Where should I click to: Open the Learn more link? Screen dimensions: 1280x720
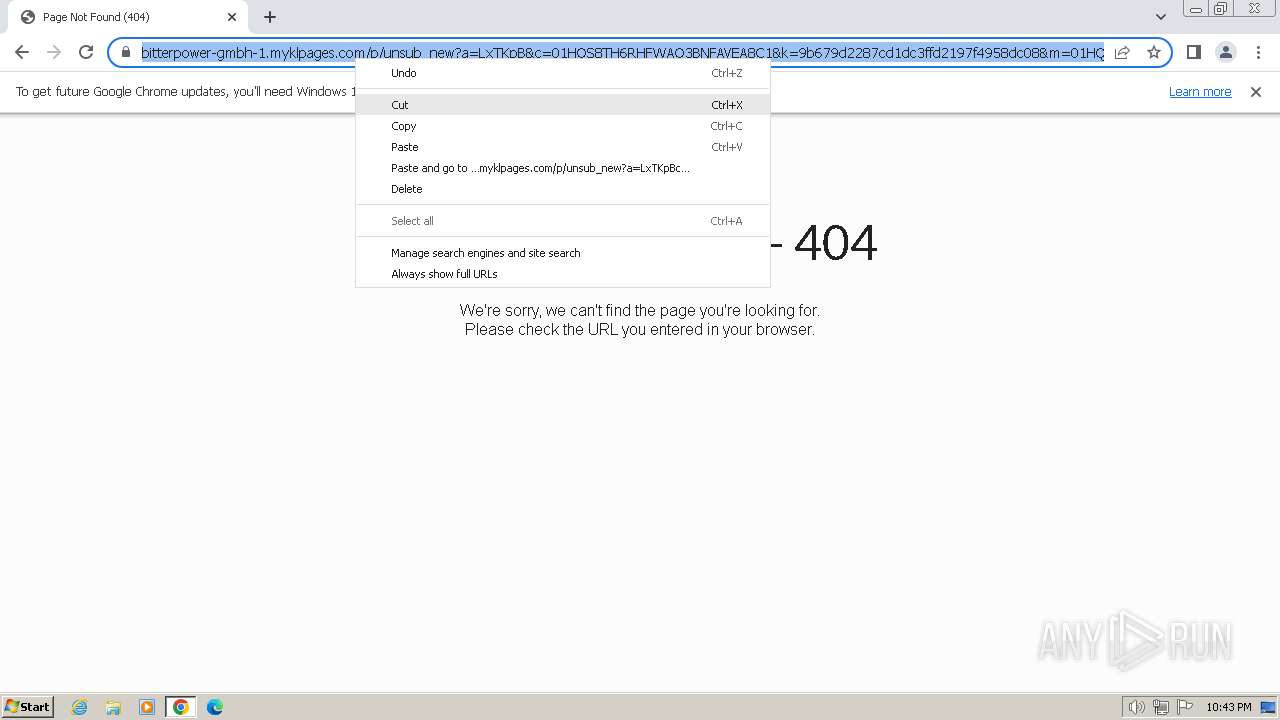click(x=1200, y=92)
